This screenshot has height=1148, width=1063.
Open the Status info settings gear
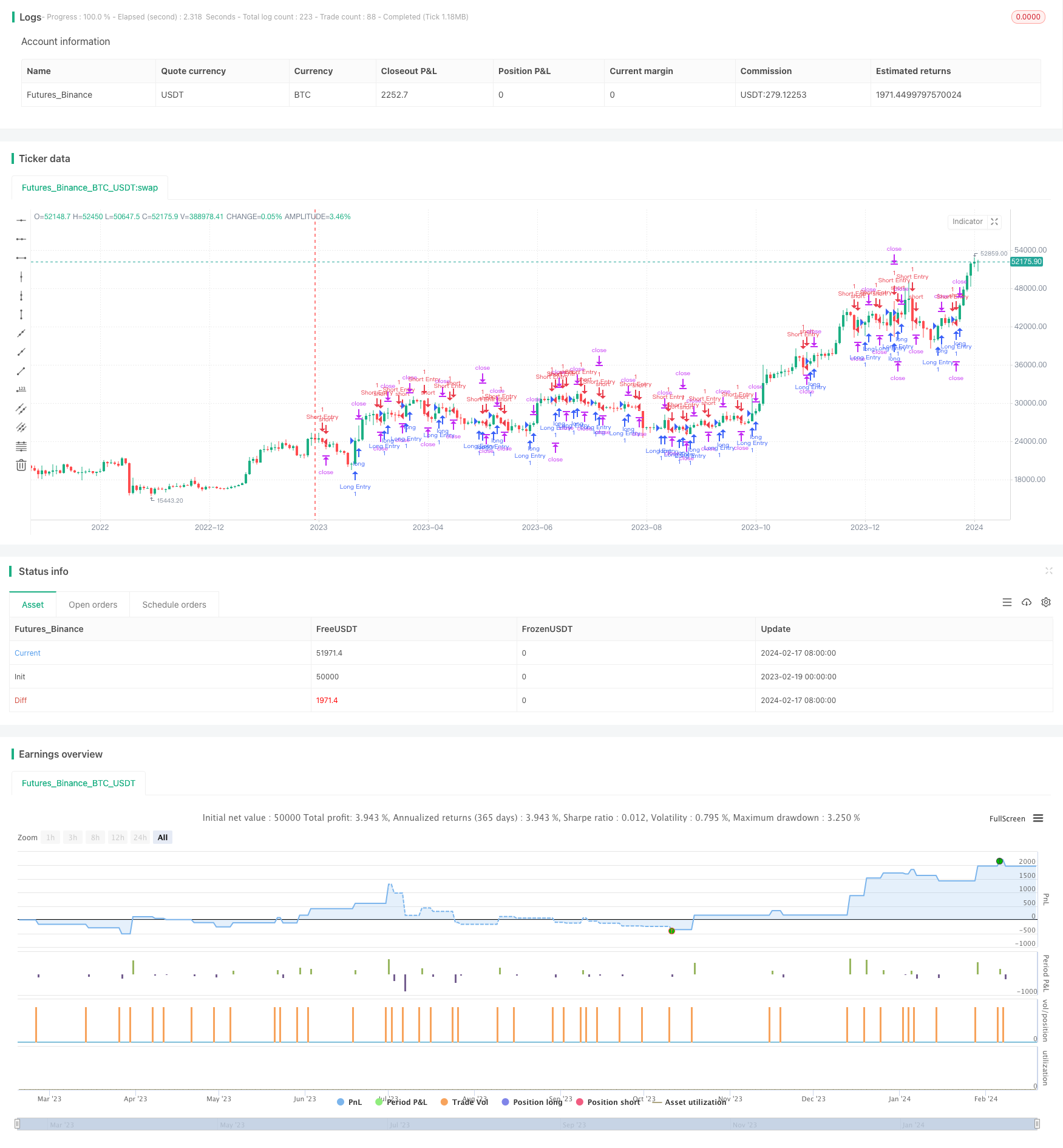[x=1046, y=602]
